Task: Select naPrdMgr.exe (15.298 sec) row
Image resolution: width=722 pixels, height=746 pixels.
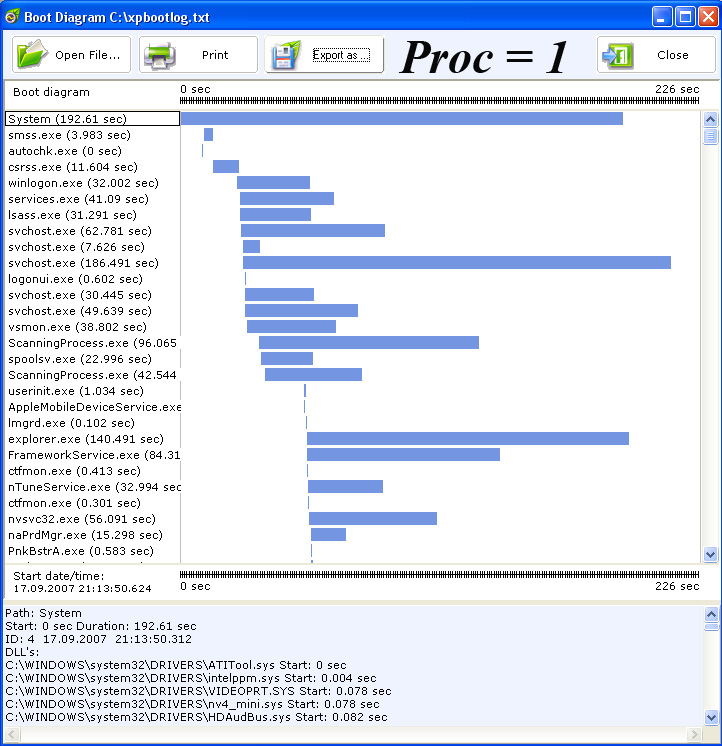Action: (x=92, y=535)
